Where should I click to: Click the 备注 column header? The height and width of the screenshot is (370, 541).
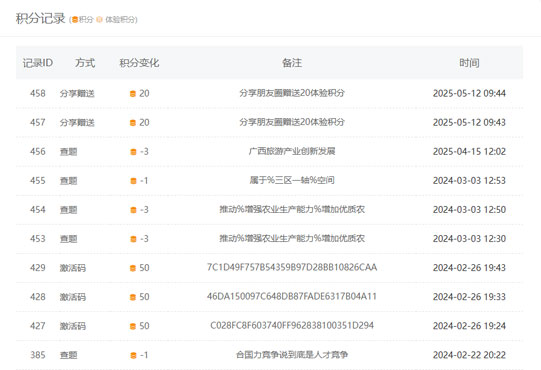point(292,63)
